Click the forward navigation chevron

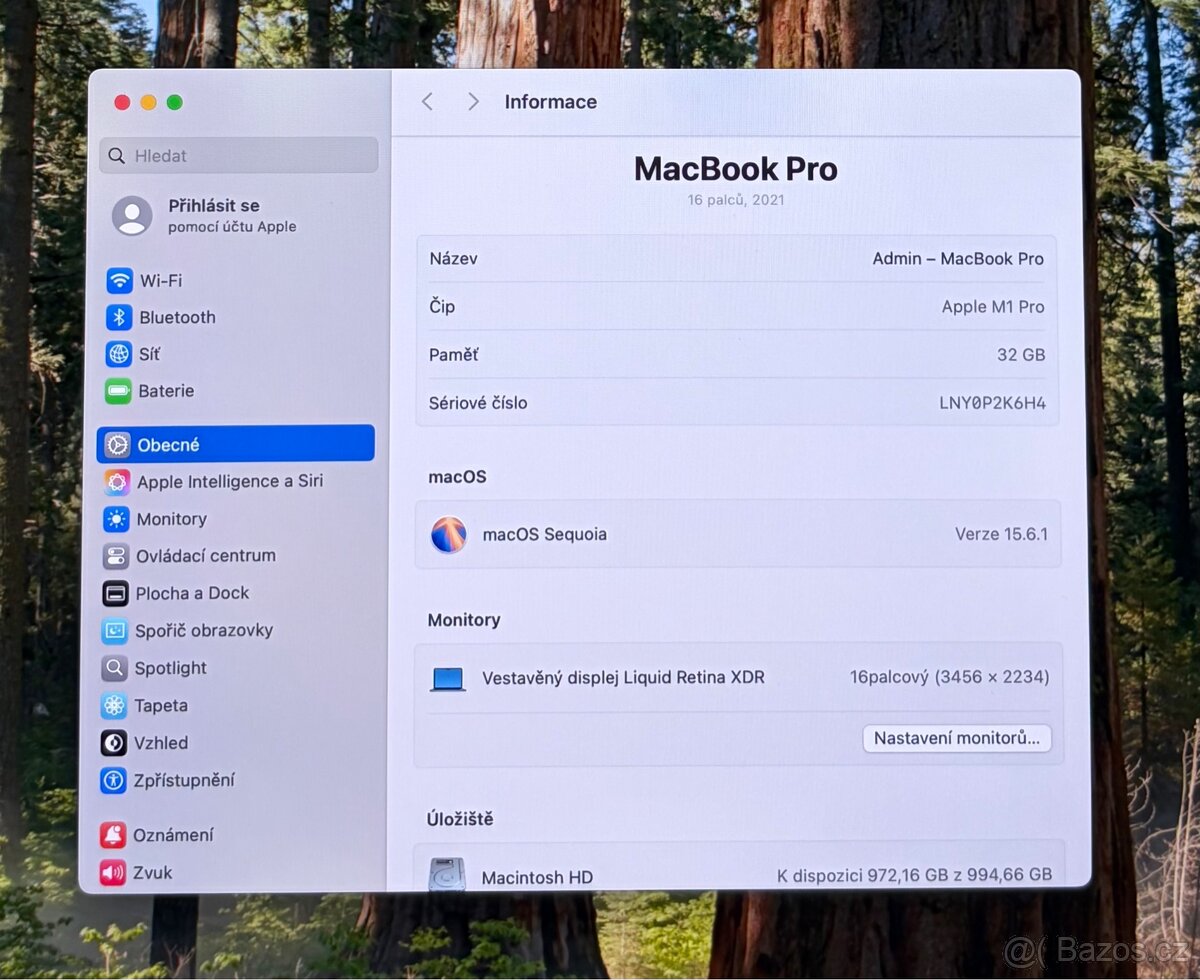[472, 101]
